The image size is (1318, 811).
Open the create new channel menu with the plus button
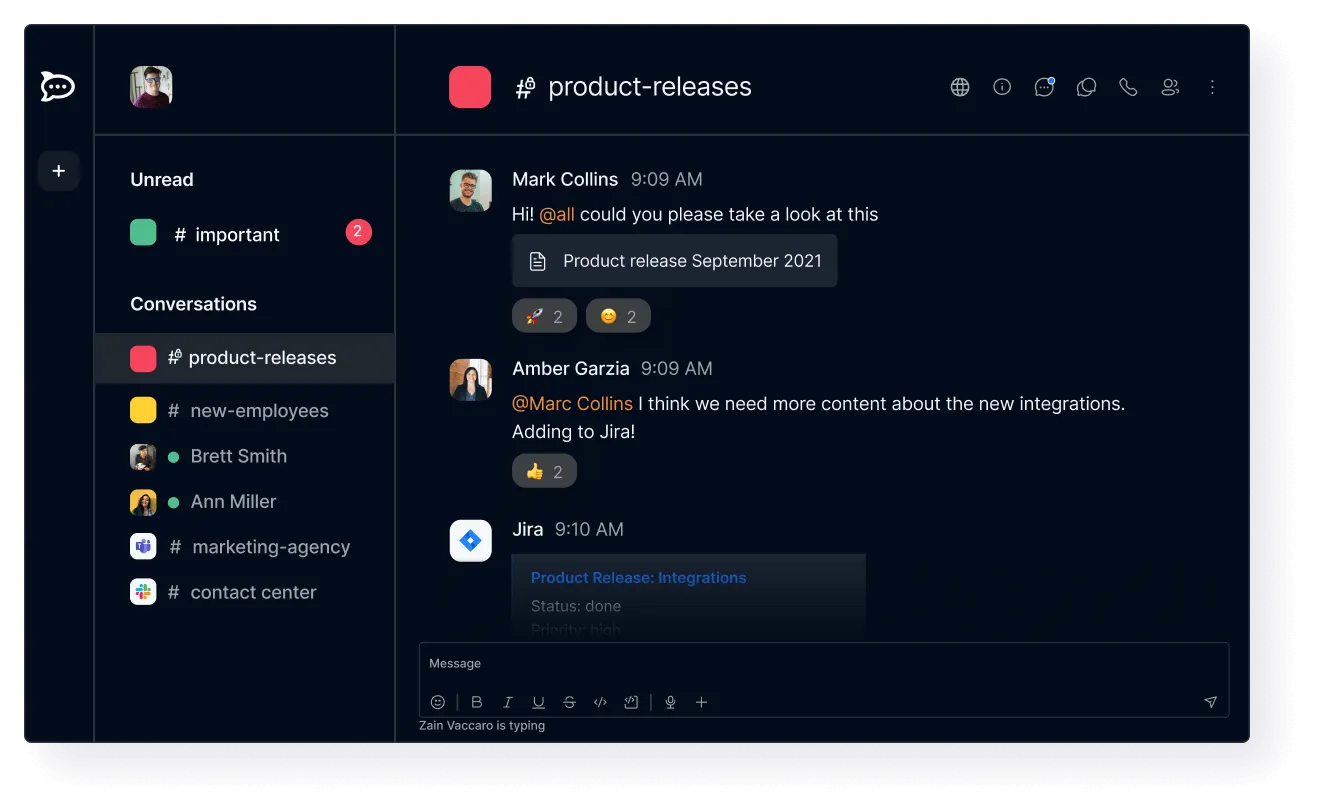pyautogui.click(x=58, y=171)
